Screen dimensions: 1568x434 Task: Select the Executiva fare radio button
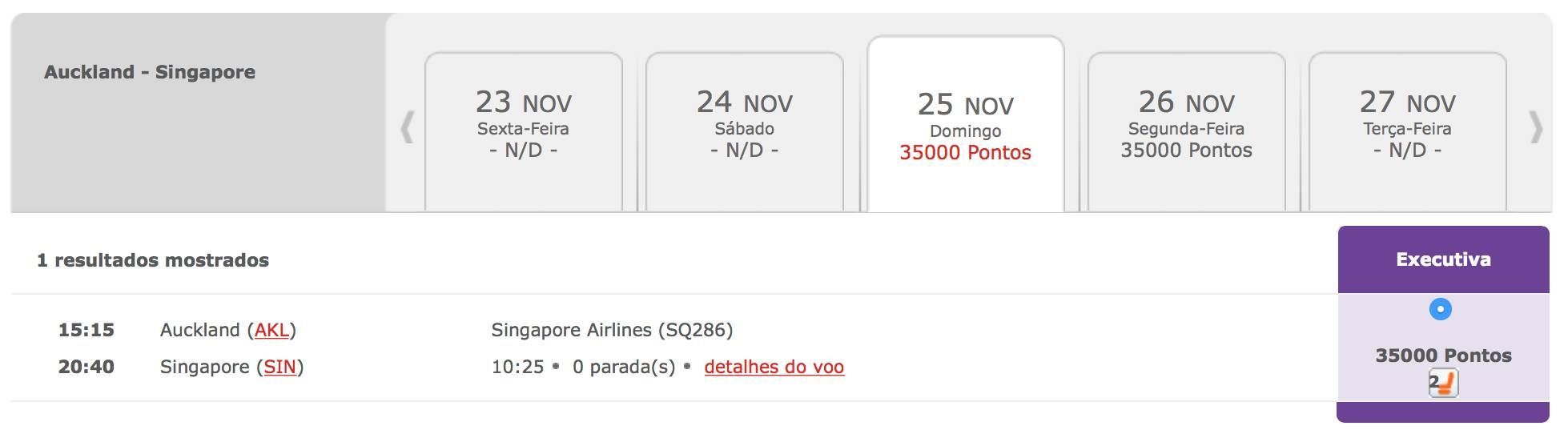pos(1441,309)
